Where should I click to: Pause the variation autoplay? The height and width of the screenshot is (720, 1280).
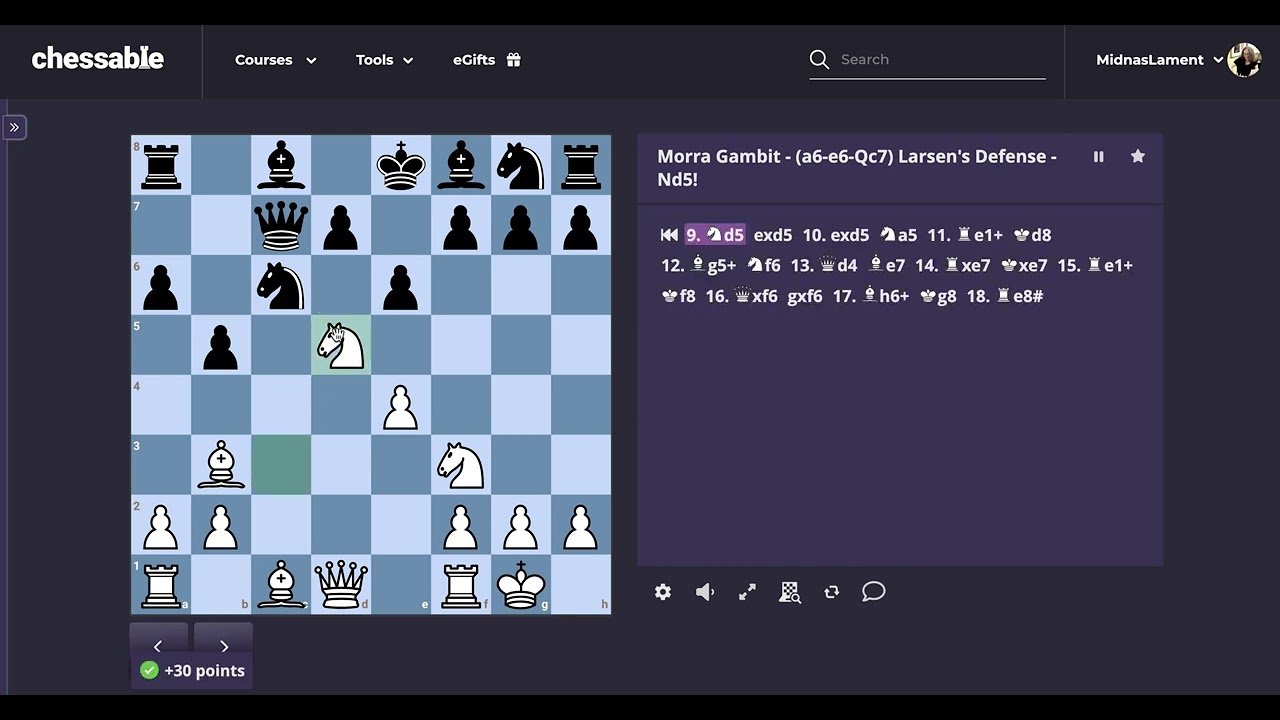[x=1098, y=157]
